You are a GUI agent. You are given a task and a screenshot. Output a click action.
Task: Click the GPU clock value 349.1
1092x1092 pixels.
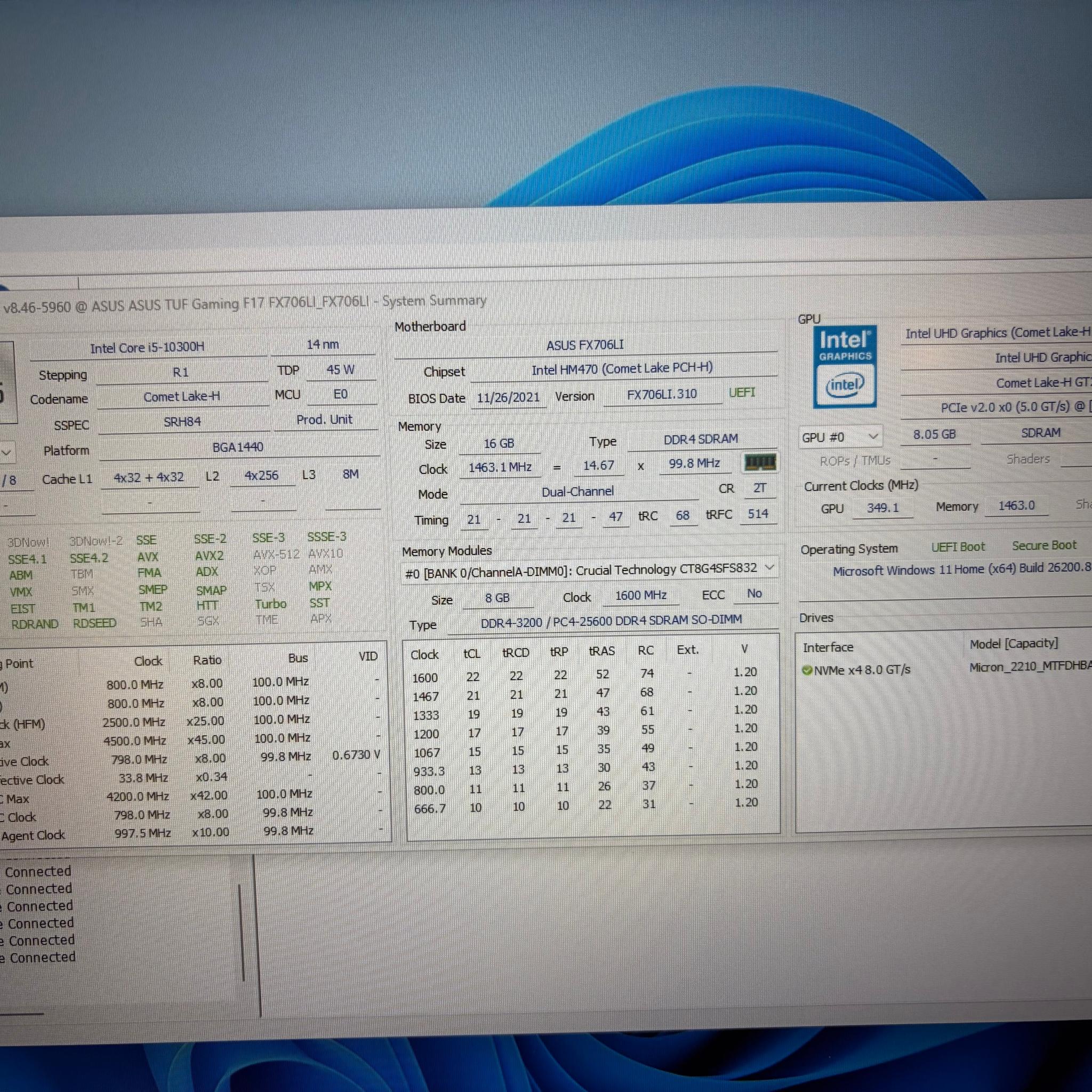884,508
